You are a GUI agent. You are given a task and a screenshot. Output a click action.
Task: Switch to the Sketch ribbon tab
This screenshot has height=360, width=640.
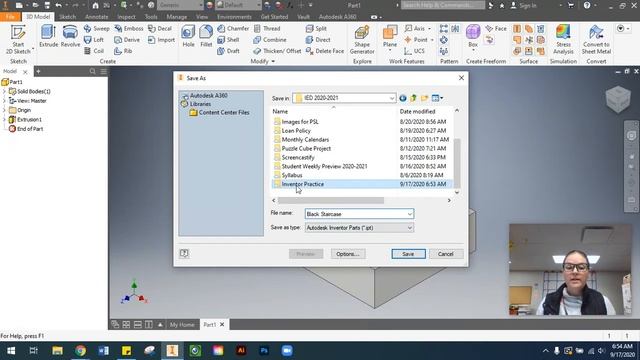[x=67, y=17]
